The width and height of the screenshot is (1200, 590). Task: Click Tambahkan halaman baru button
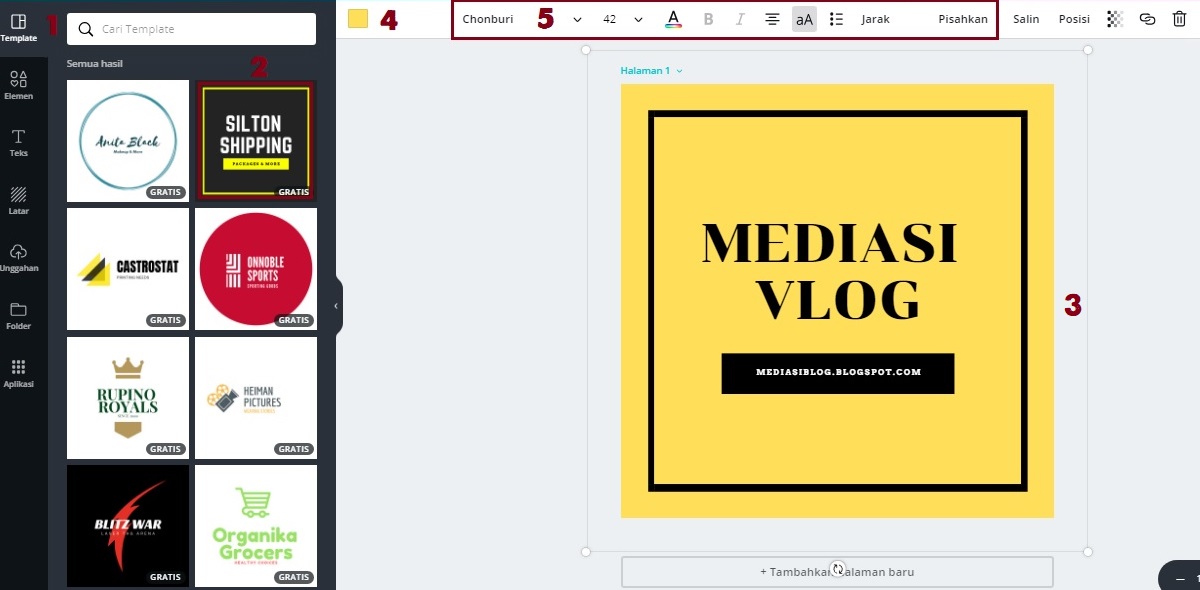click(x=837, y=571)
